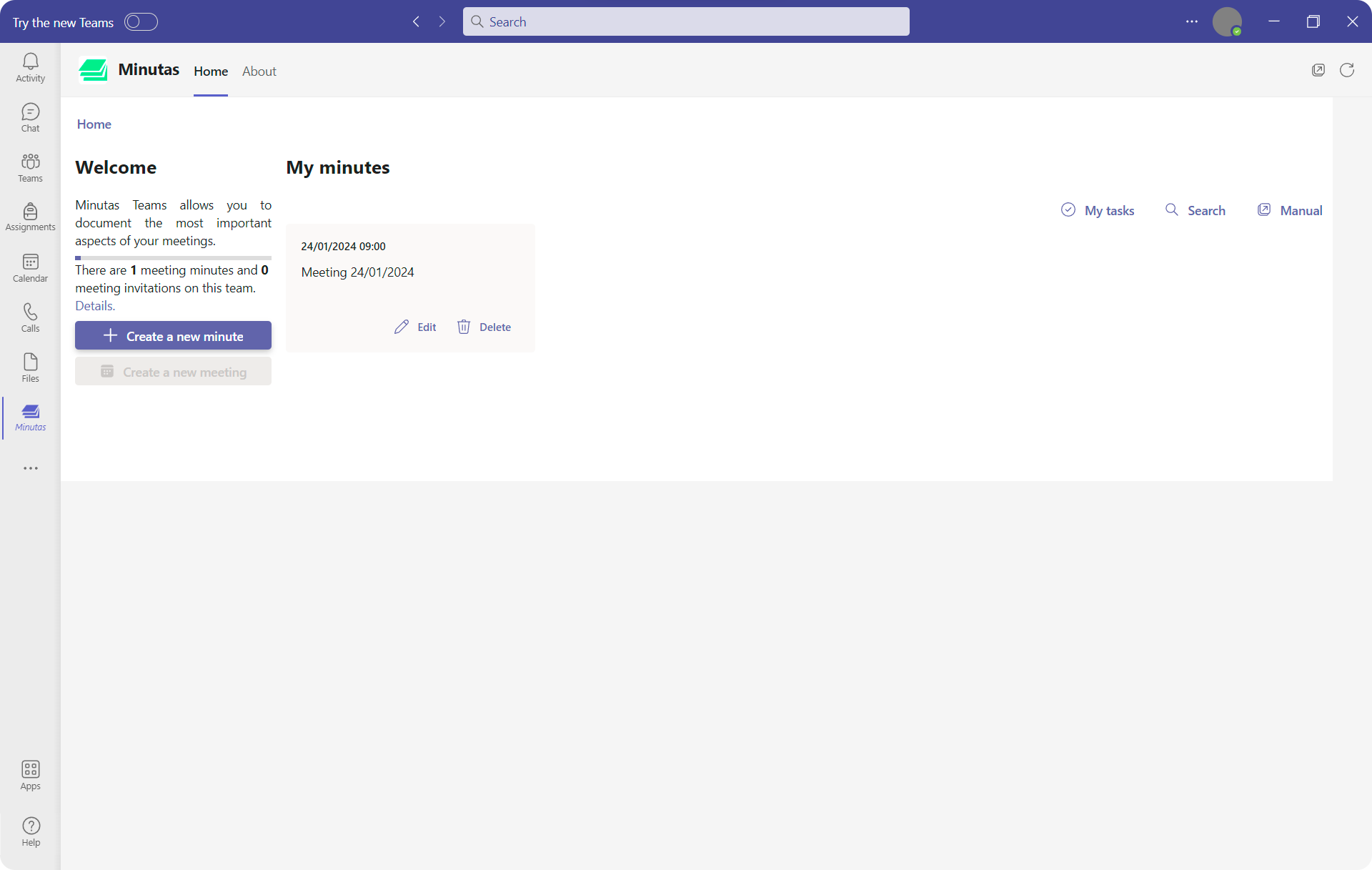Open Assignments in the sidebar
This screenshot has width=1372, height=870.
(30, 217)
